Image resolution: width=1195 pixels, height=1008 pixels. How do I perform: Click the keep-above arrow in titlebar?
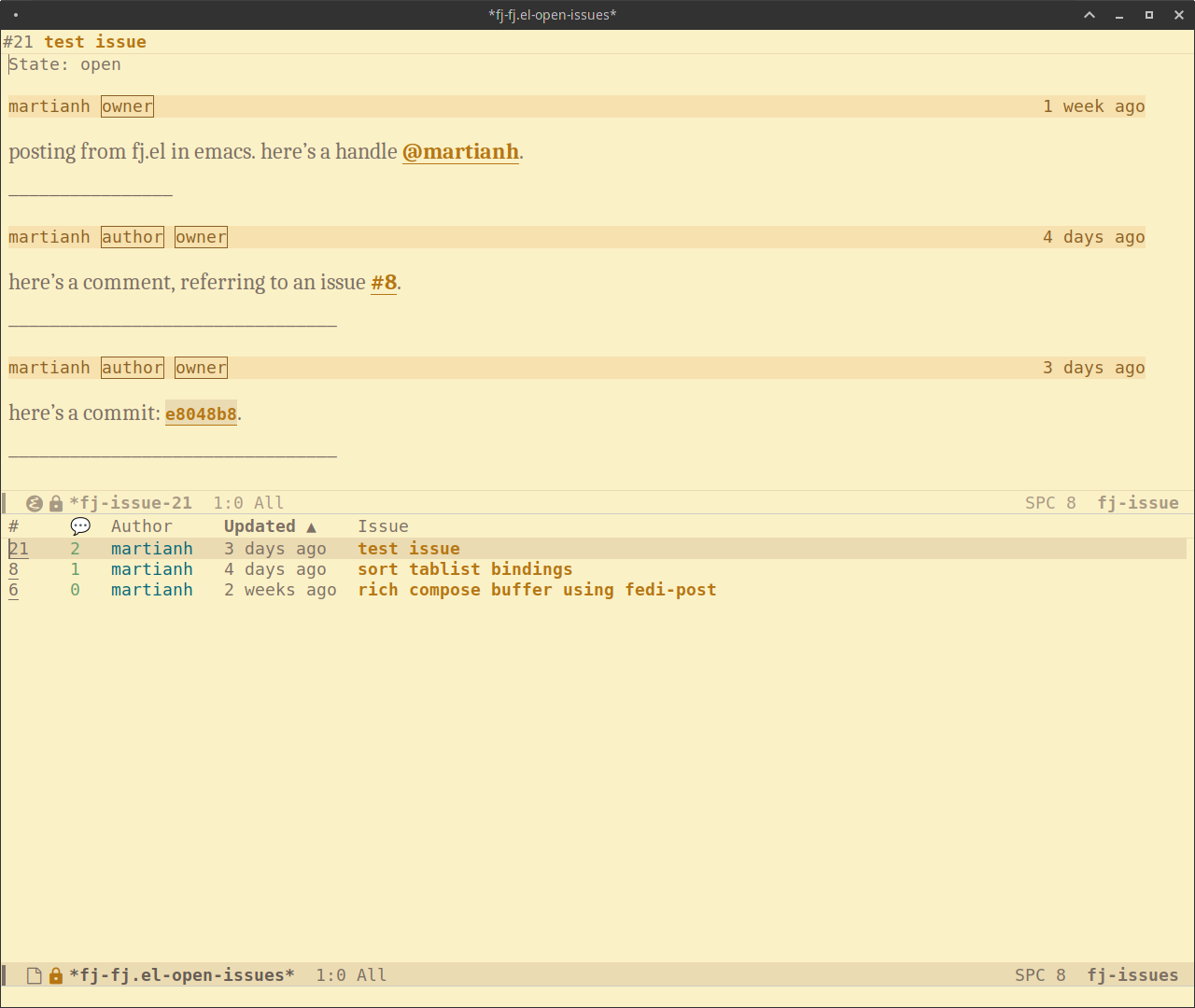[1090, 15]
